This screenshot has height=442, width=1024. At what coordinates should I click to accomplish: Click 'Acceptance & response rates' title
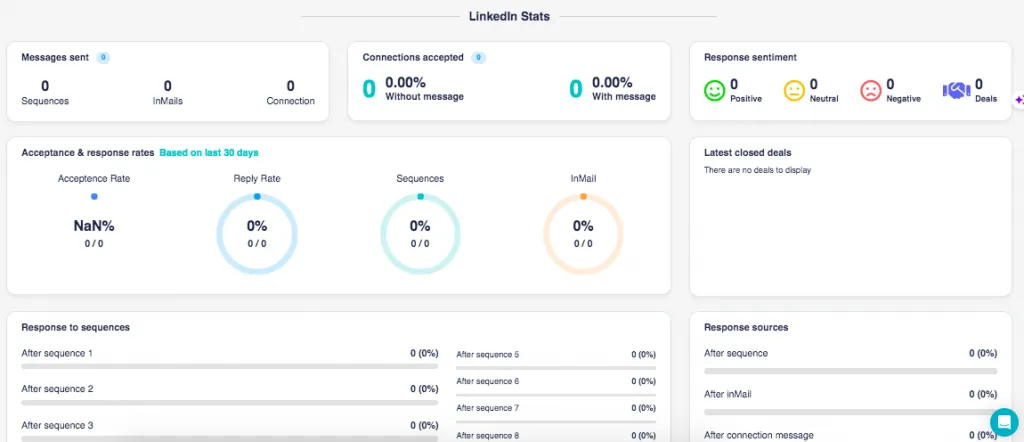click(88, 153)
